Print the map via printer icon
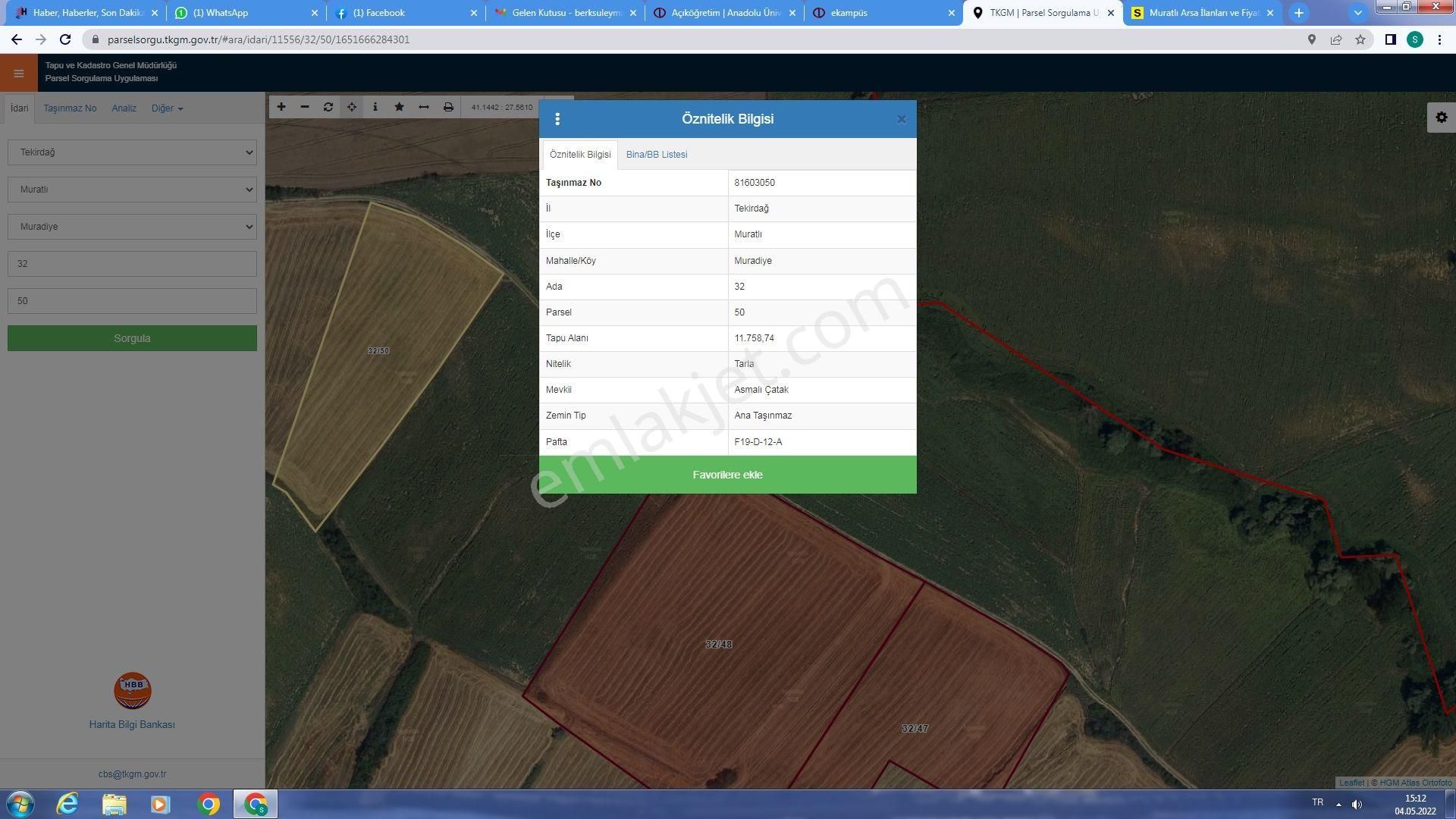The height and width of the screenshot is (819, 1456). 448,107
